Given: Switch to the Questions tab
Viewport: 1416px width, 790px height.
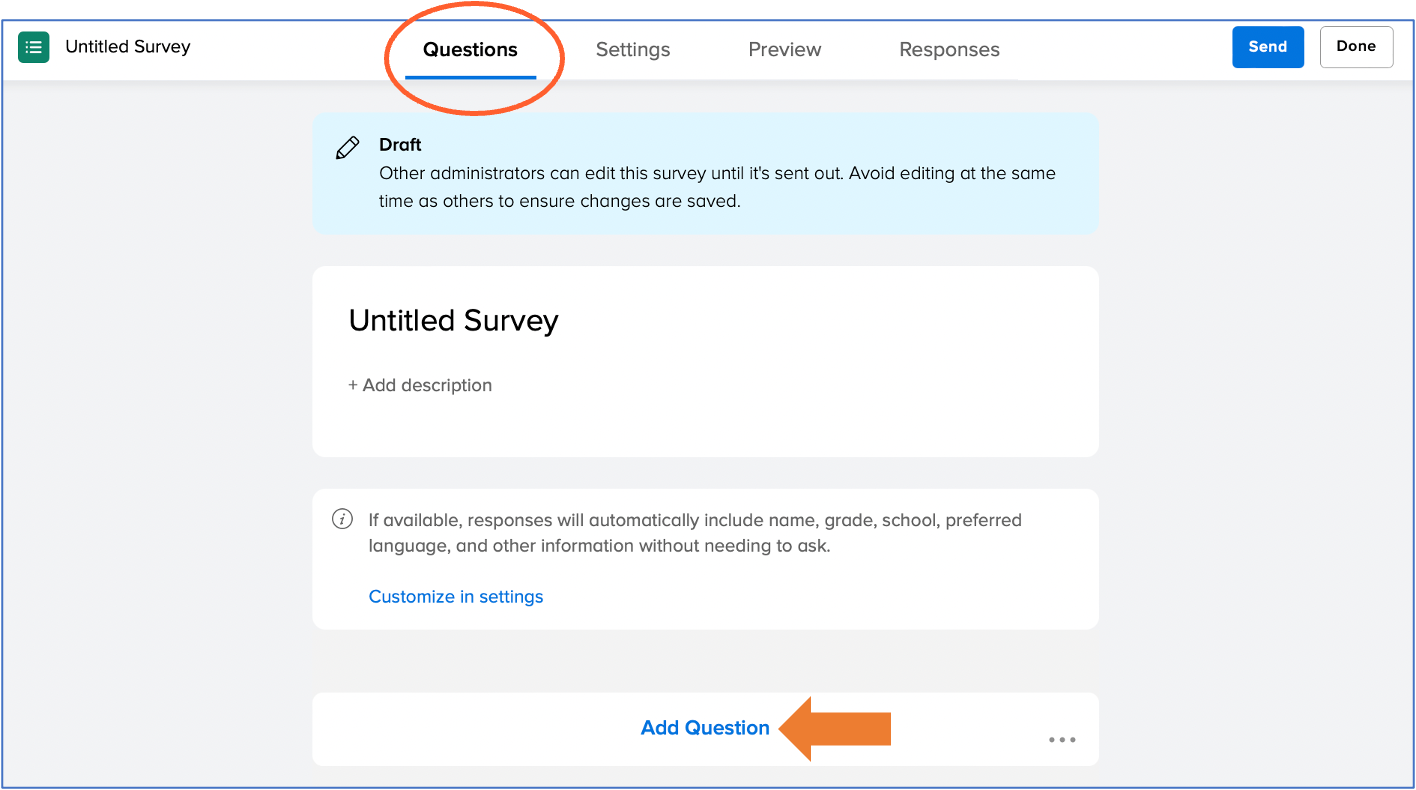Looking at the screenshot, I should click(x=470, y=50).
